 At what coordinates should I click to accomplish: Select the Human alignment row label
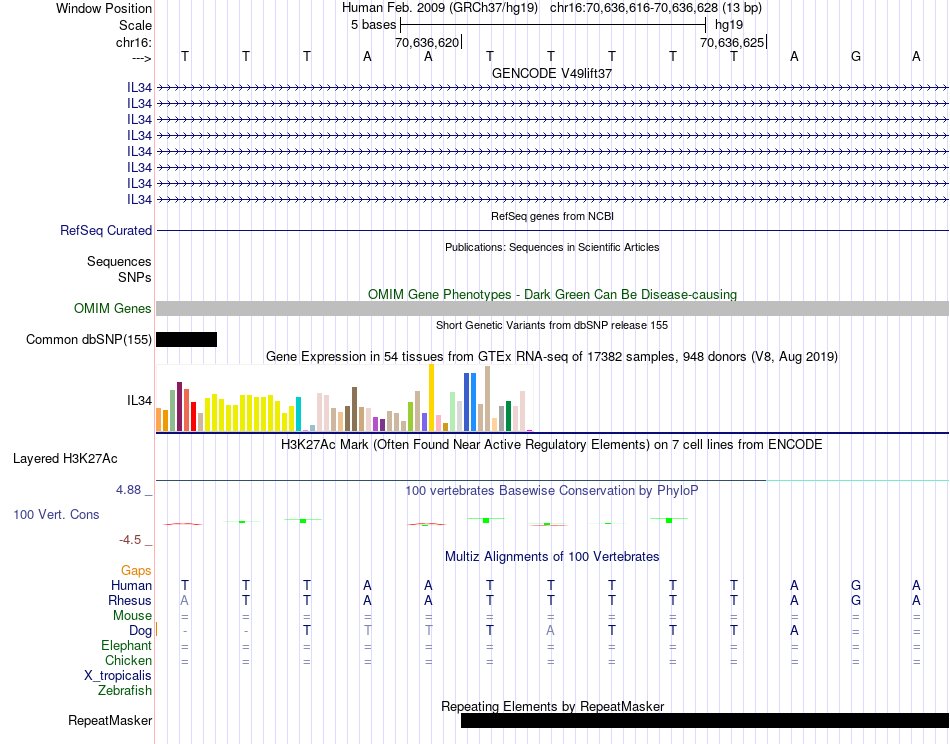(x=131, y=585)
